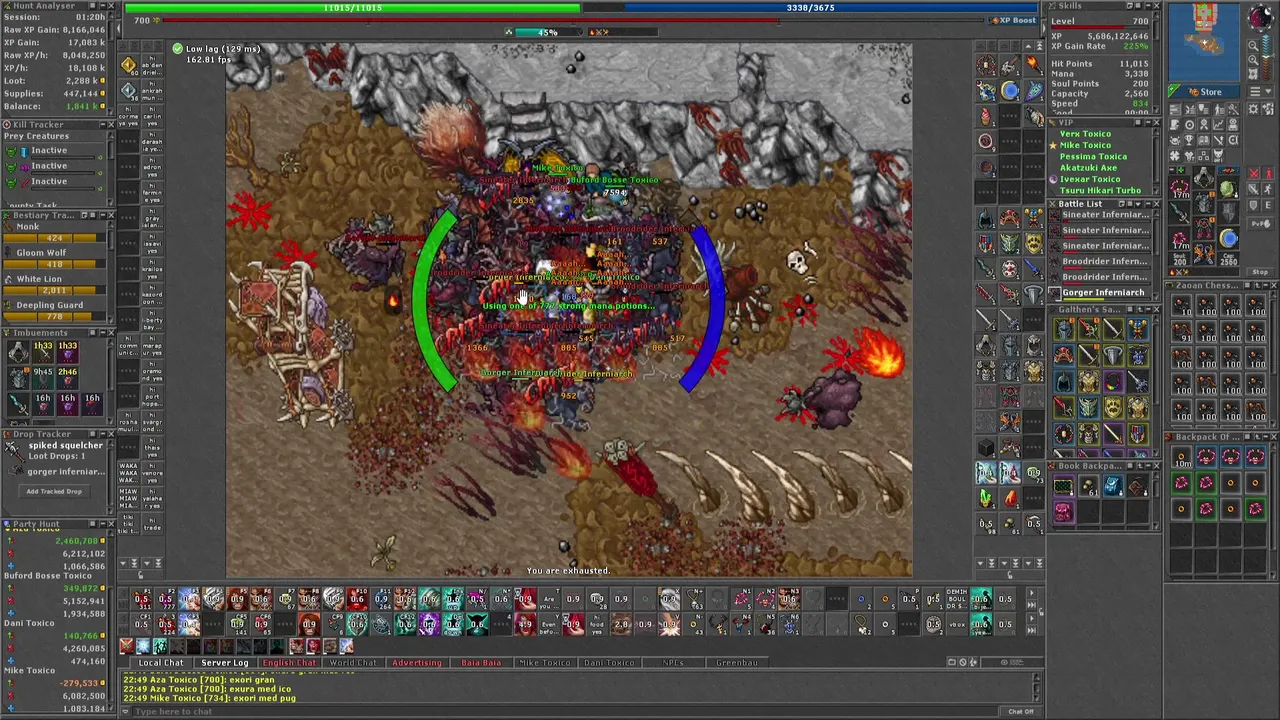Image resolution: width=1280 pixels, height=720 pixels.
Task: Click Dani Toxico in Party Hunt panel
Action: coord(30,623)
